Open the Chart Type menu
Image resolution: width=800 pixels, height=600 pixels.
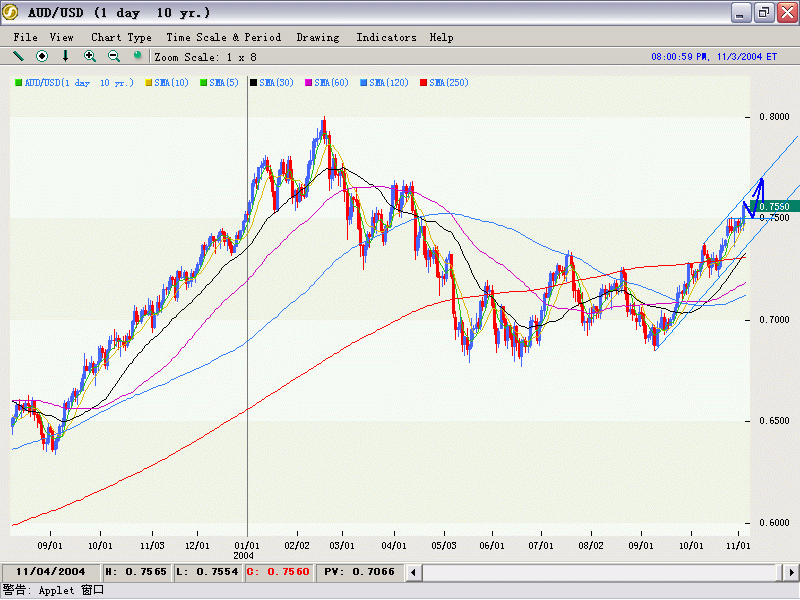tap(121, 37)
